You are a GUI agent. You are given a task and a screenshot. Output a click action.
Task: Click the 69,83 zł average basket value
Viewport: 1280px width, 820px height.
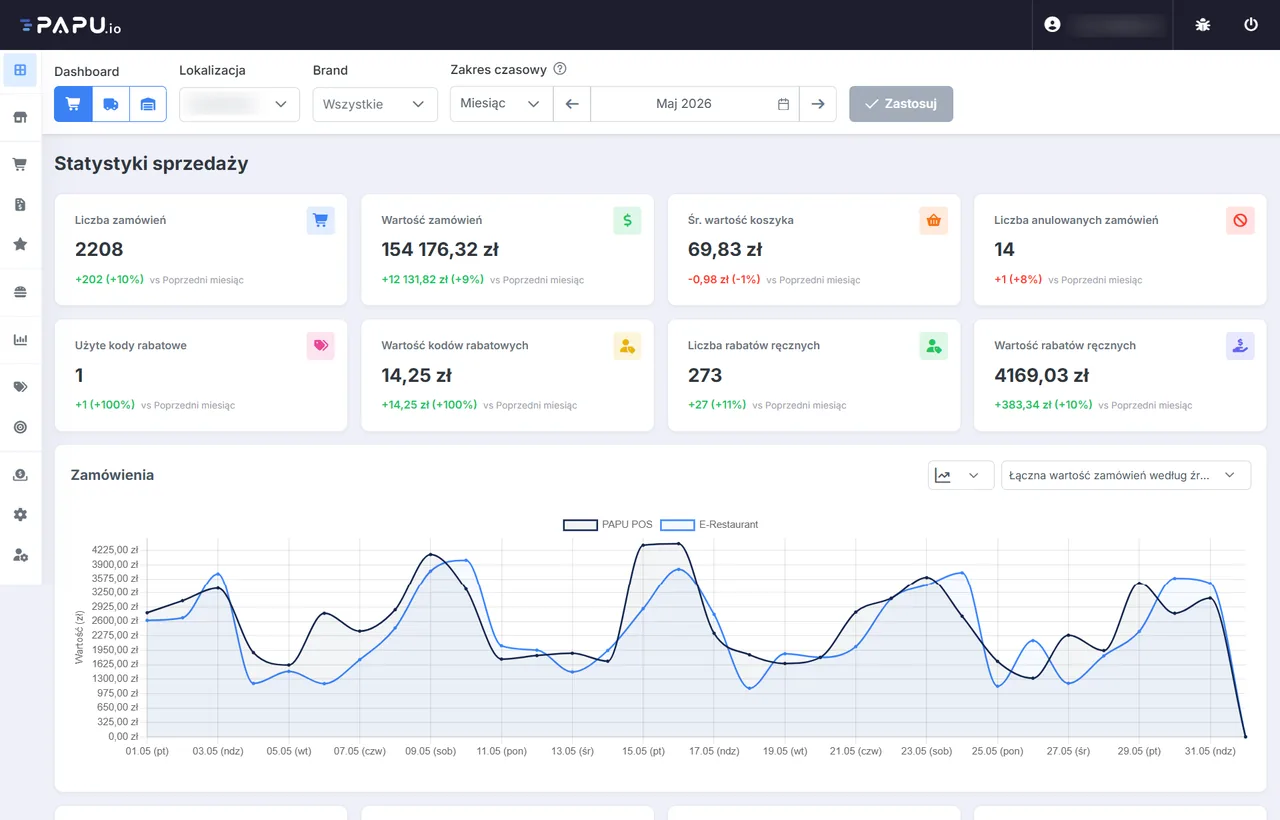tap(725, 250)
